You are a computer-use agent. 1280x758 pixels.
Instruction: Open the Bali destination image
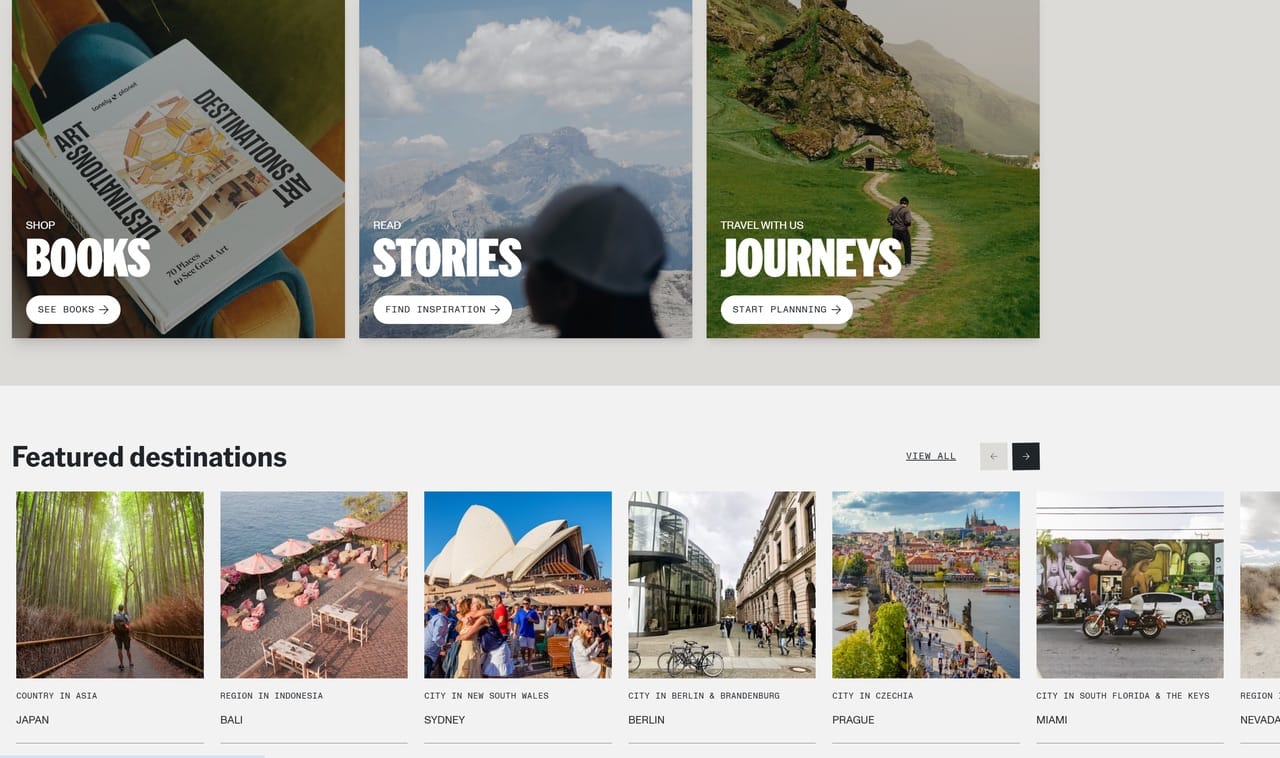click(x=314, y=584)
